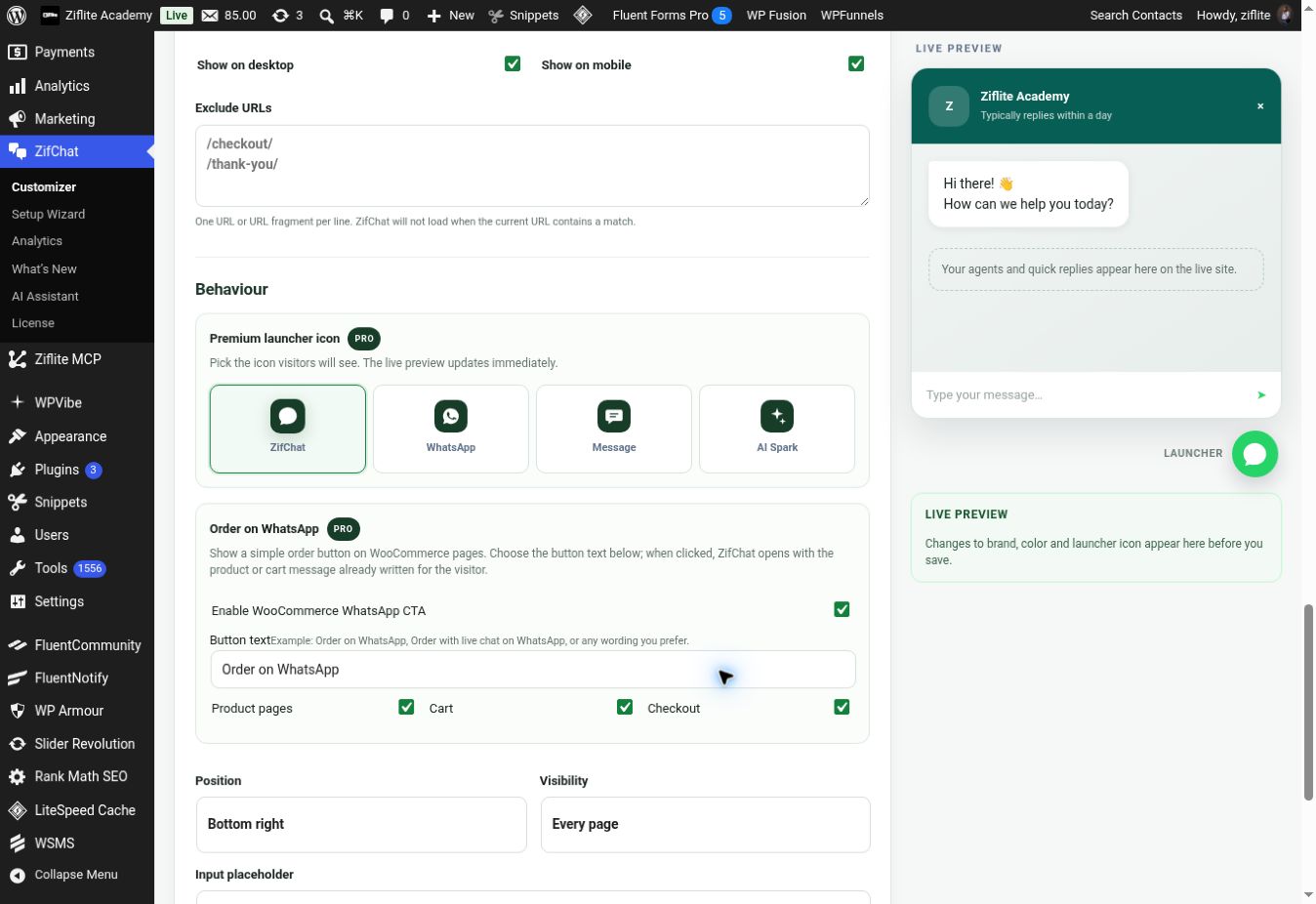Go to What's New submenu
The image size is (1316, 904).
click(44, 268)
